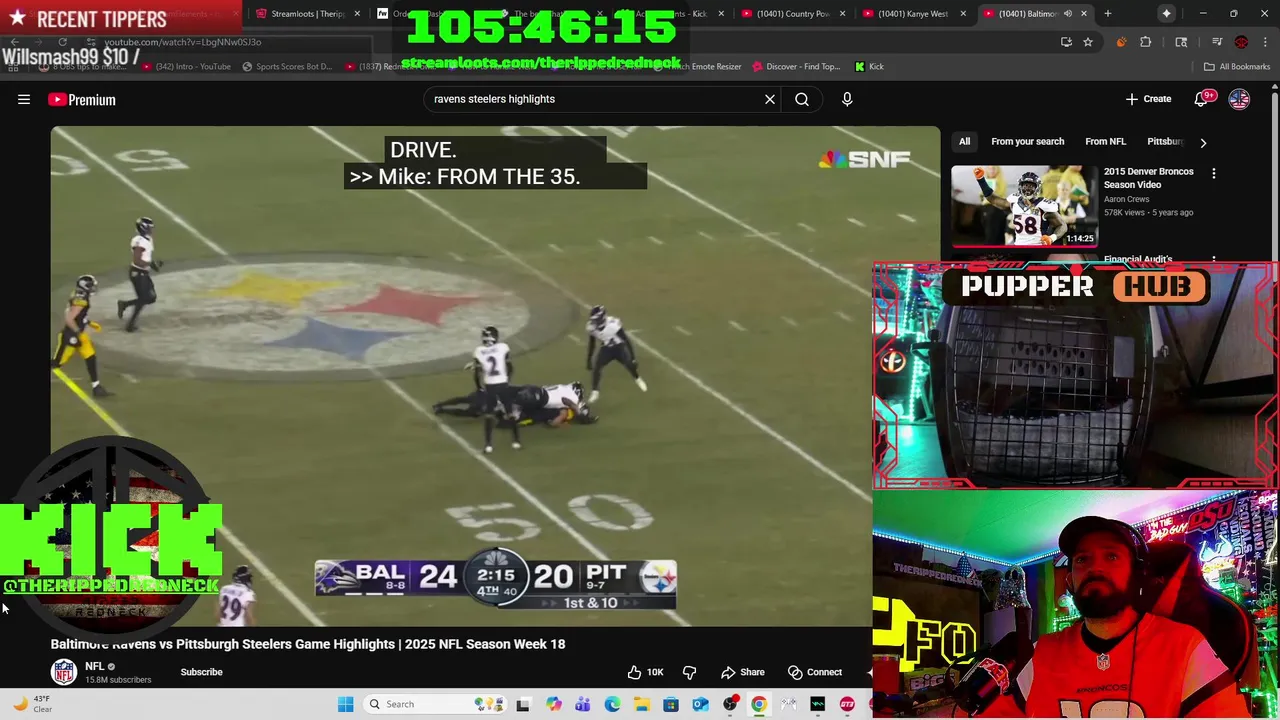Open the NFL channel name link

tap(94, 666)
